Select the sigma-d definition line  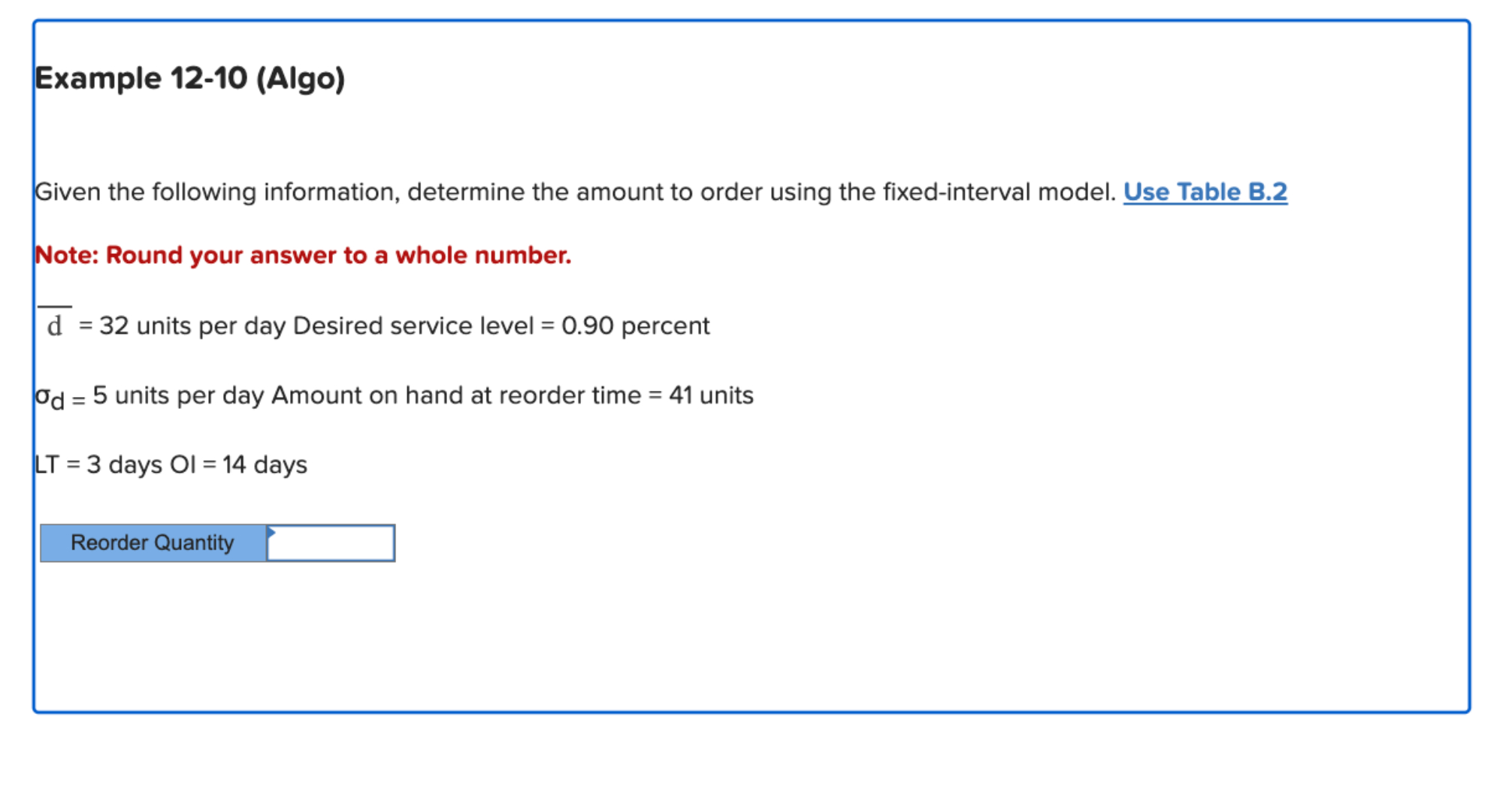pyautogui.click(x=395, y=395)
